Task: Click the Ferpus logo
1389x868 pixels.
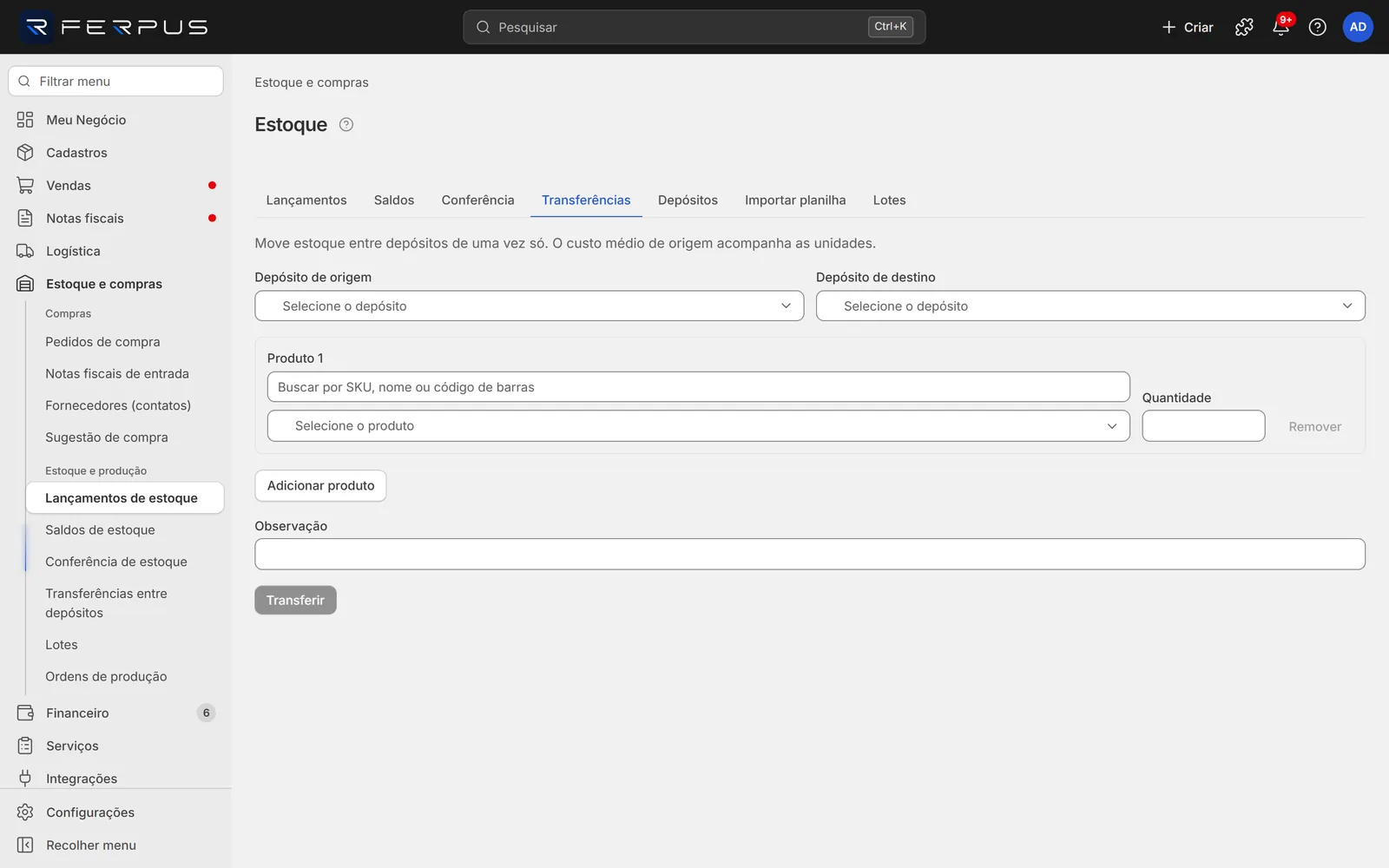Action: (x=115, y=27)
